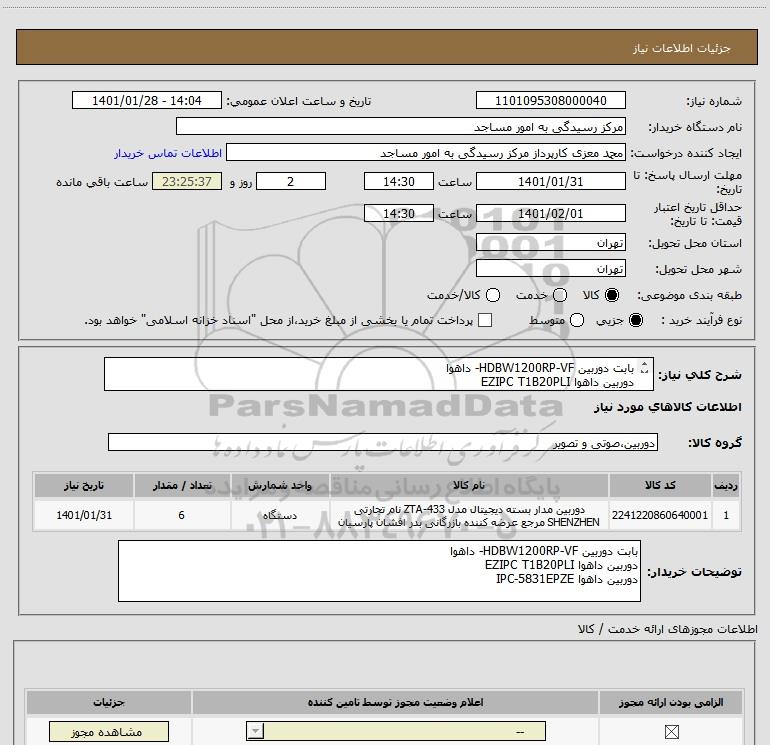The image size is (770, 745).
Task: Click the مشاهده مجوز button
Action: [109, 732]
